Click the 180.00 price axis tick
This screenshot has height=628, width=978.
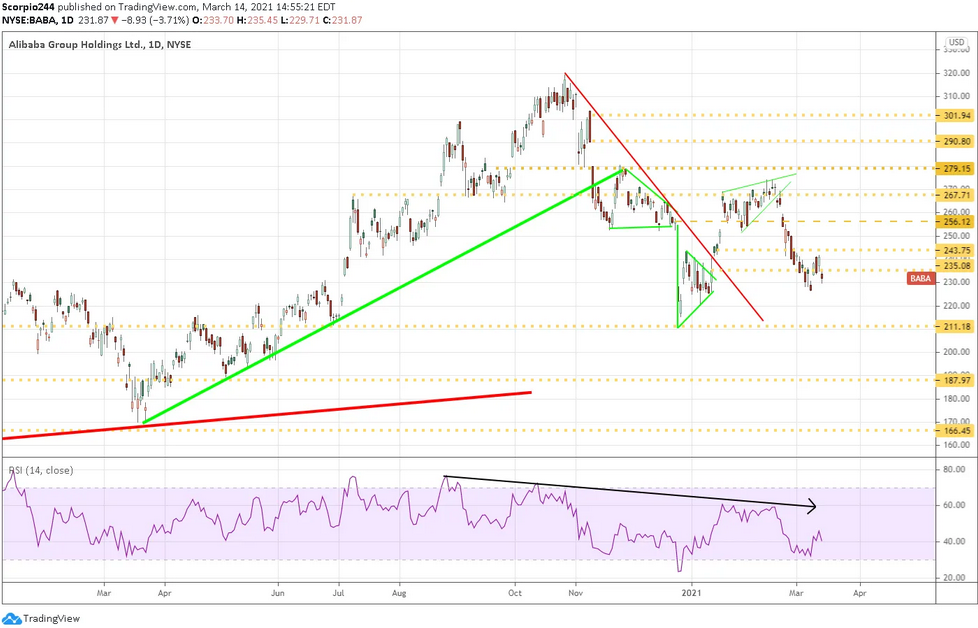point(957,399)
